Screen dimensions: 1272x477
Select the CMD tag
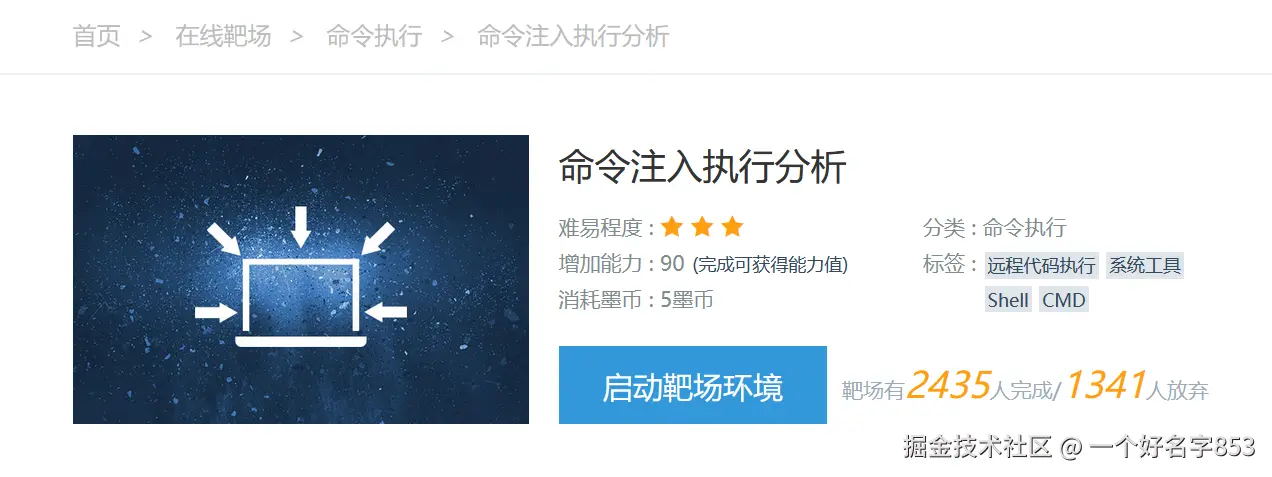point(1063,300)
